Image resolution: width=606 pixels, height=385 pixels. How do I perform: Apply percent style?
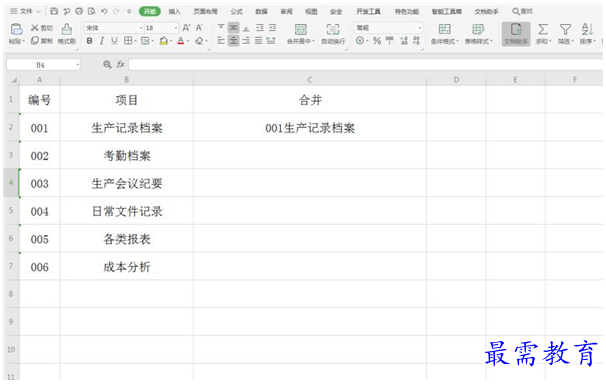coord(377,41)
